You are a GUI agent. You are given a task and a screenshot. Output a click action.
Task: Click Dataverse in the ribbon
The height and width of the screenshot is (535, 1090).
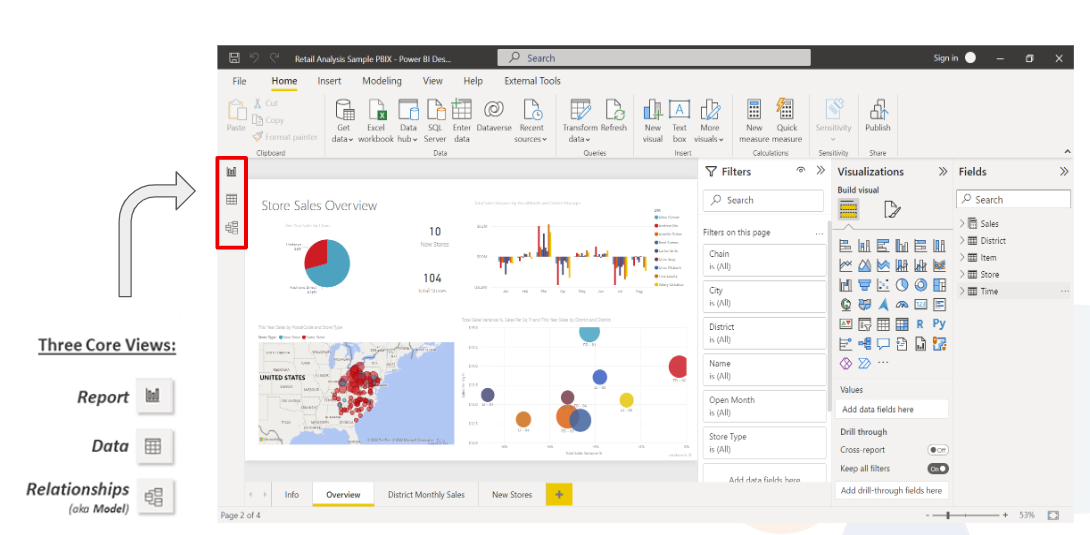494,116
